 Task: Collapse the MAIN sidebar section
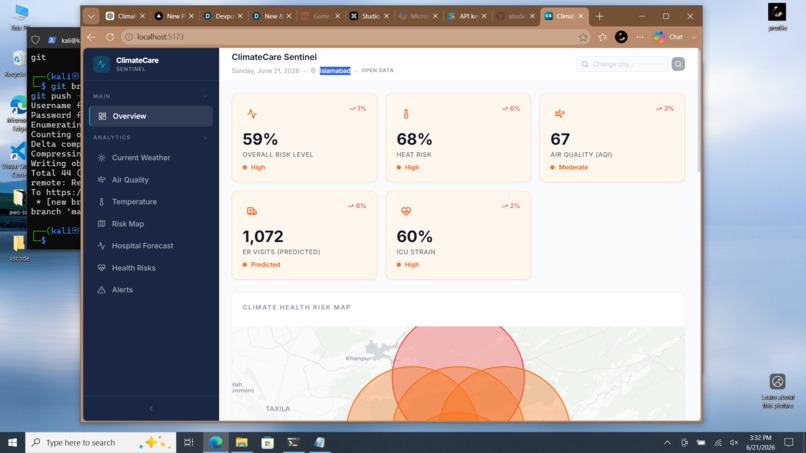click(206, 96)
